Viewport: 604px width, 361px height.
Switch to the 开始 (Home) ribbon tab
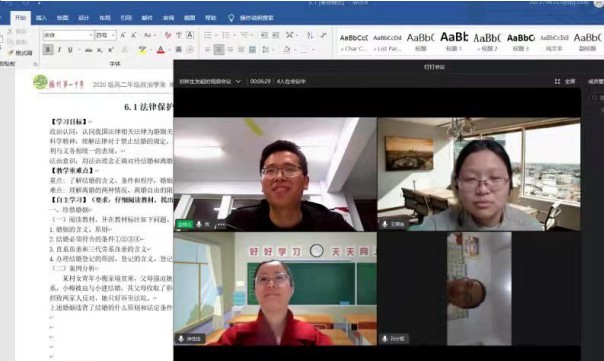[20, 18]
